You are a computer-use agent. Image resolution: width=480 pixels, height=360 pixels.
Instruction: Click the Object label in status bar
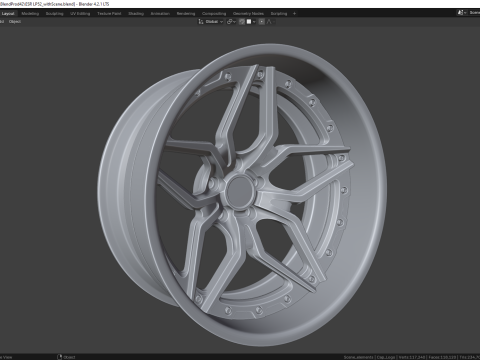pos(69,357)
